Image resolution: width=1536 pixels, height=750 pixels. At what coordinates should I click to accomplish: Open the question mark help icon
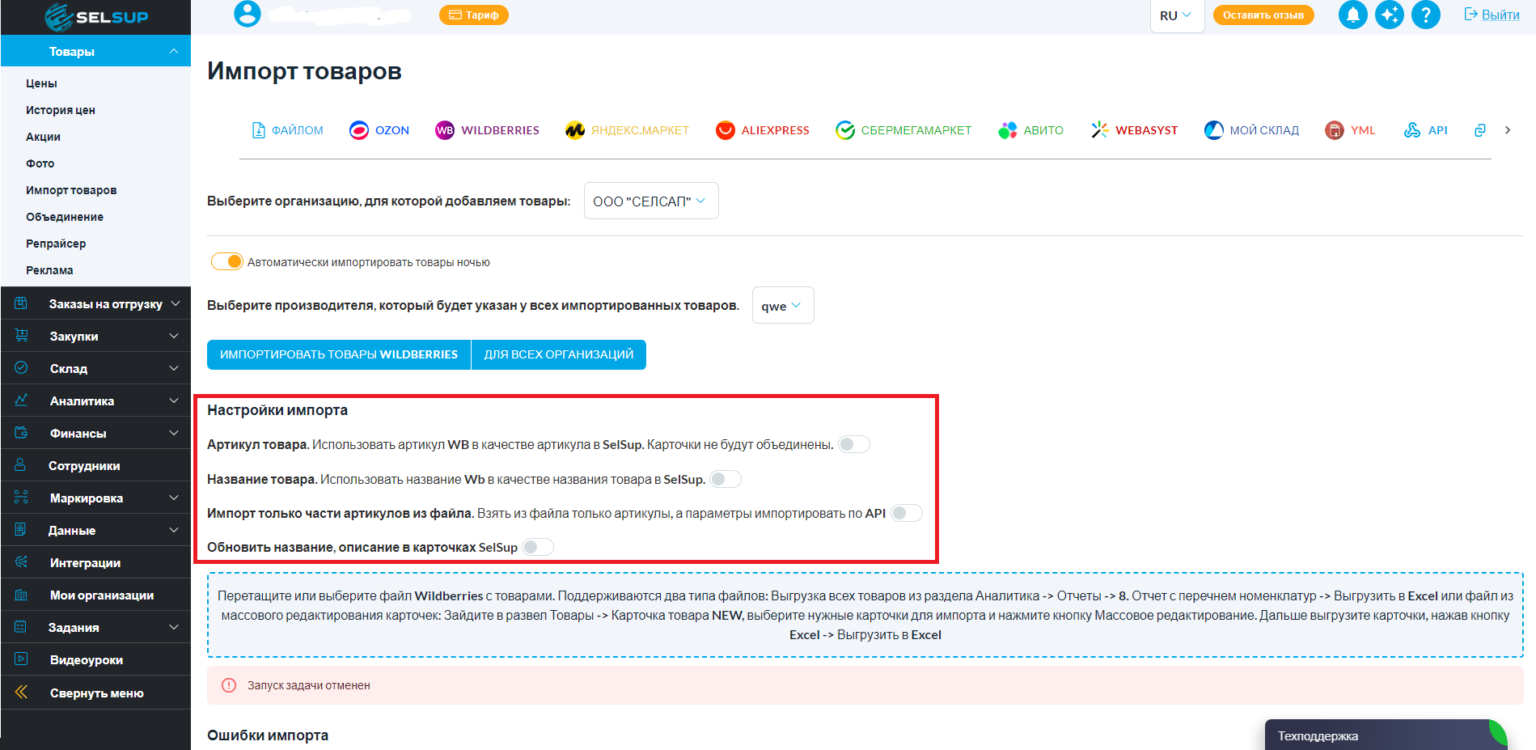[x=1425, y=15]
